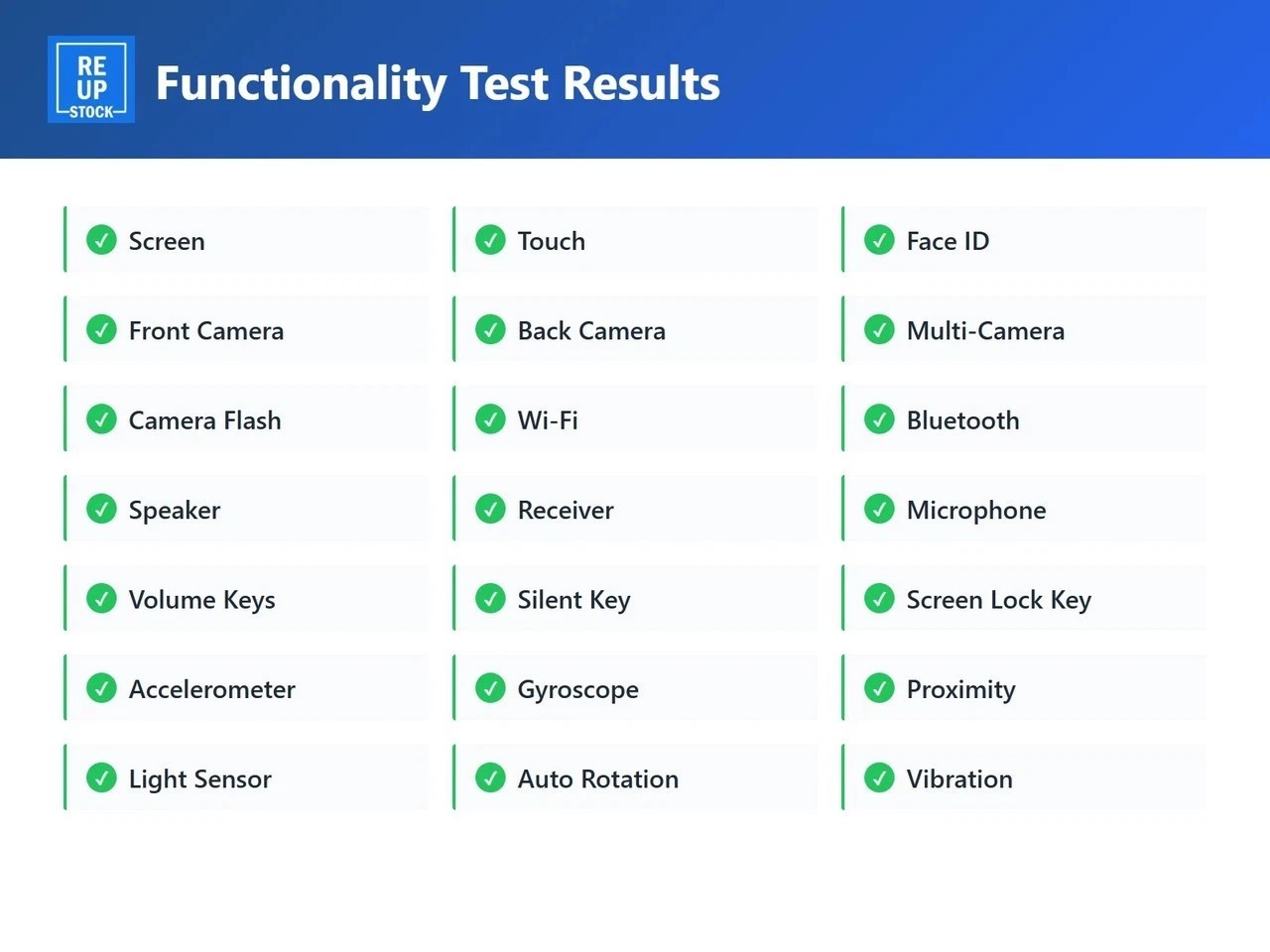
Task: Select the Bluetooth green check icon
Action: tap(879, 419)
